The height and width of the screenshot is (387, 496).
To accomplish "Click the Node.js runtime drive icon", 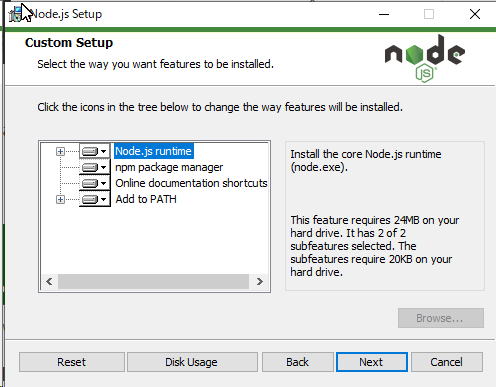I will coord(89,152).
